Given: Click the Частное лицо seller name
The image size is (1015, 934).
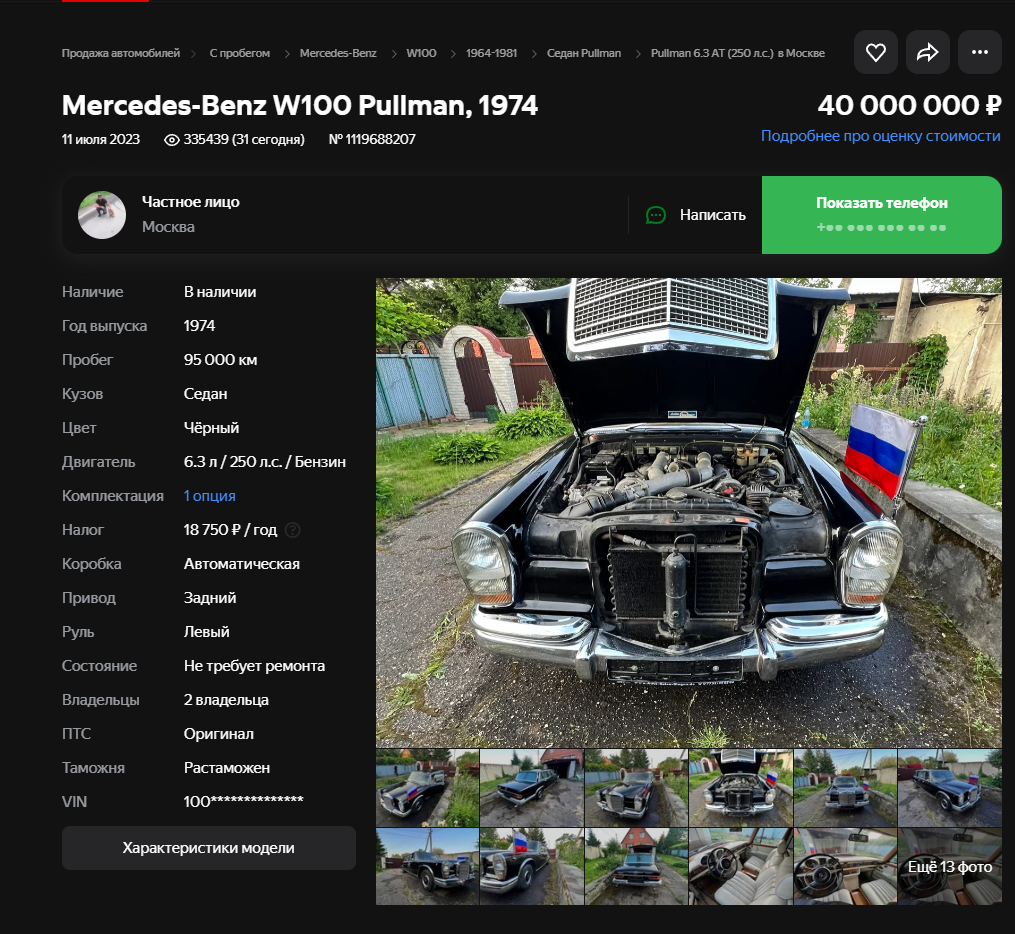Looking at the screenshot, I should click(191, 202).
